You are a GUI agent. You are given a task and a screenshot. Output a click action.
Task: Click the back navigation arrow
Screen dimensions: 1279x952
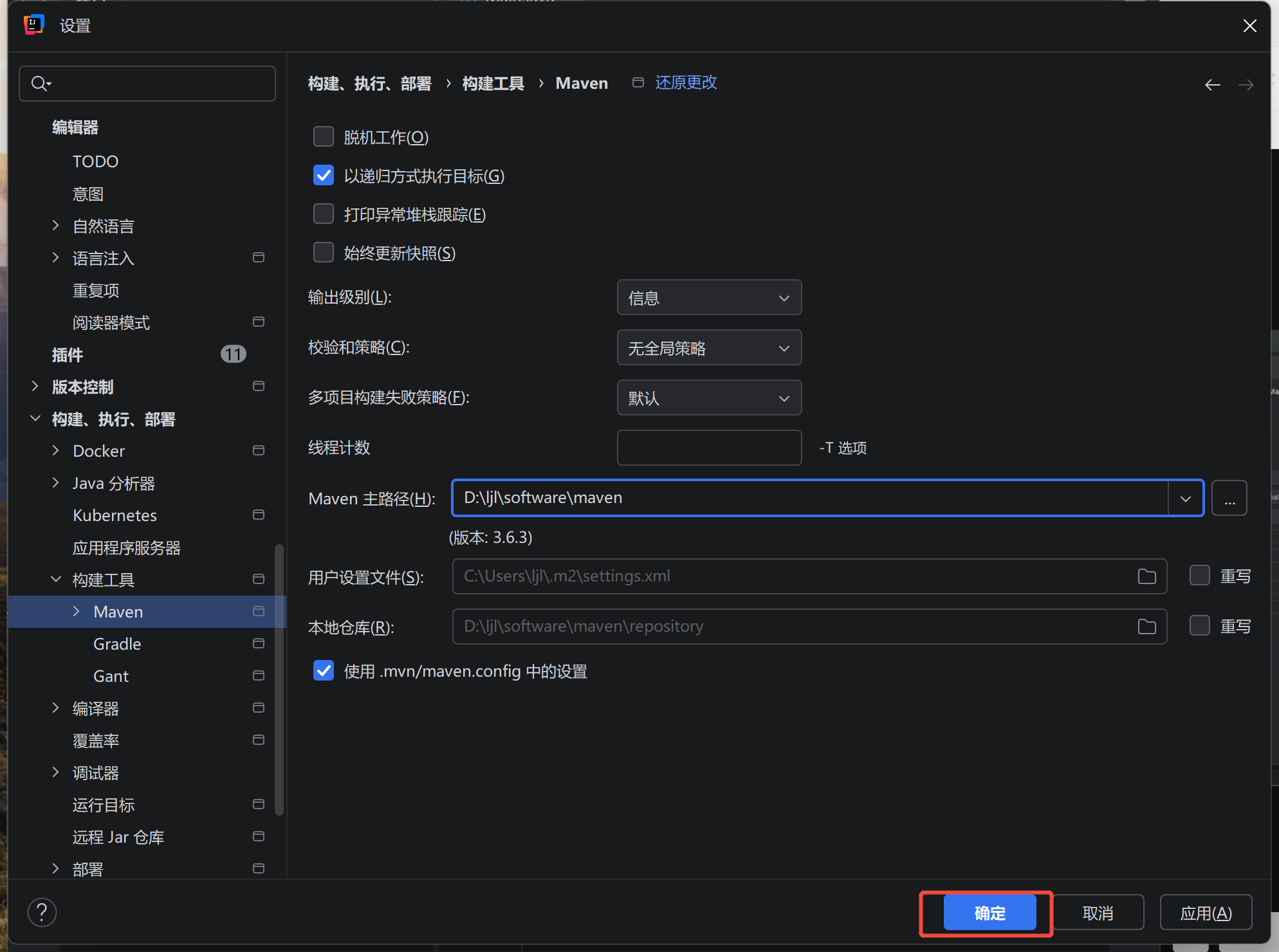click(1212, 85)
